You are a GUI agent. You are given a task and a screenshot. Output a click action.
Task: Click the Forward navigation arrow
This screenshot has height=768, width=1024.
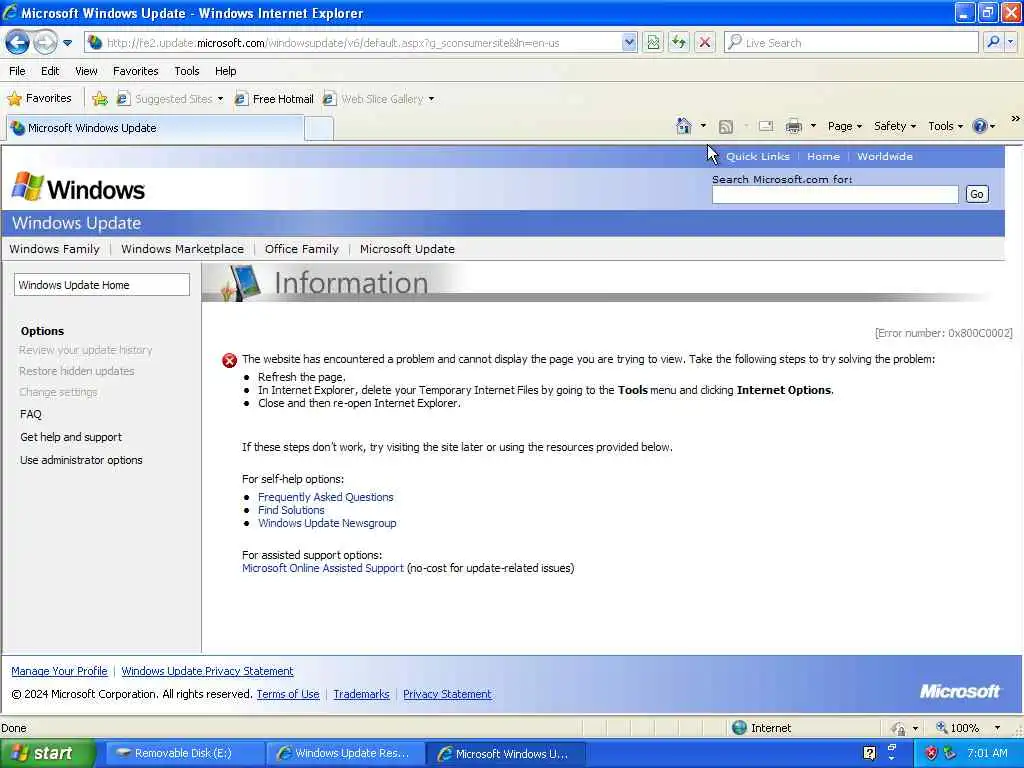coord(45,43)
